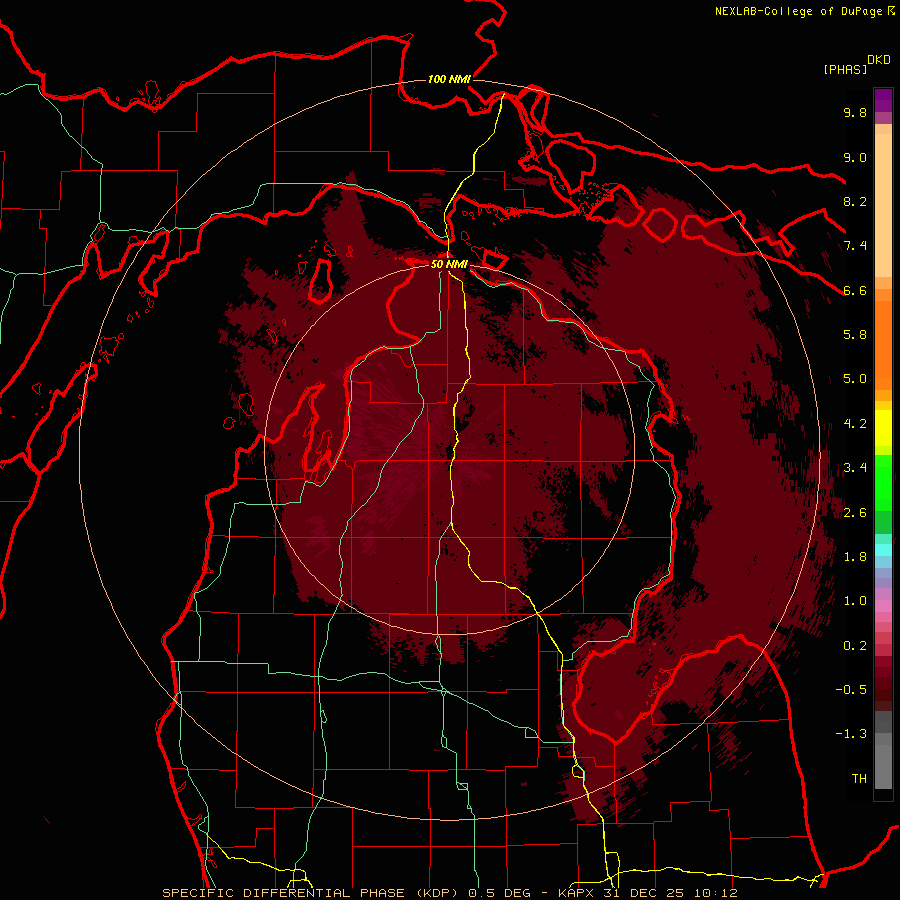The width and height of the screenshot is (900, 900).
Task: Click the TH threshold label
Action: (859, 779)
